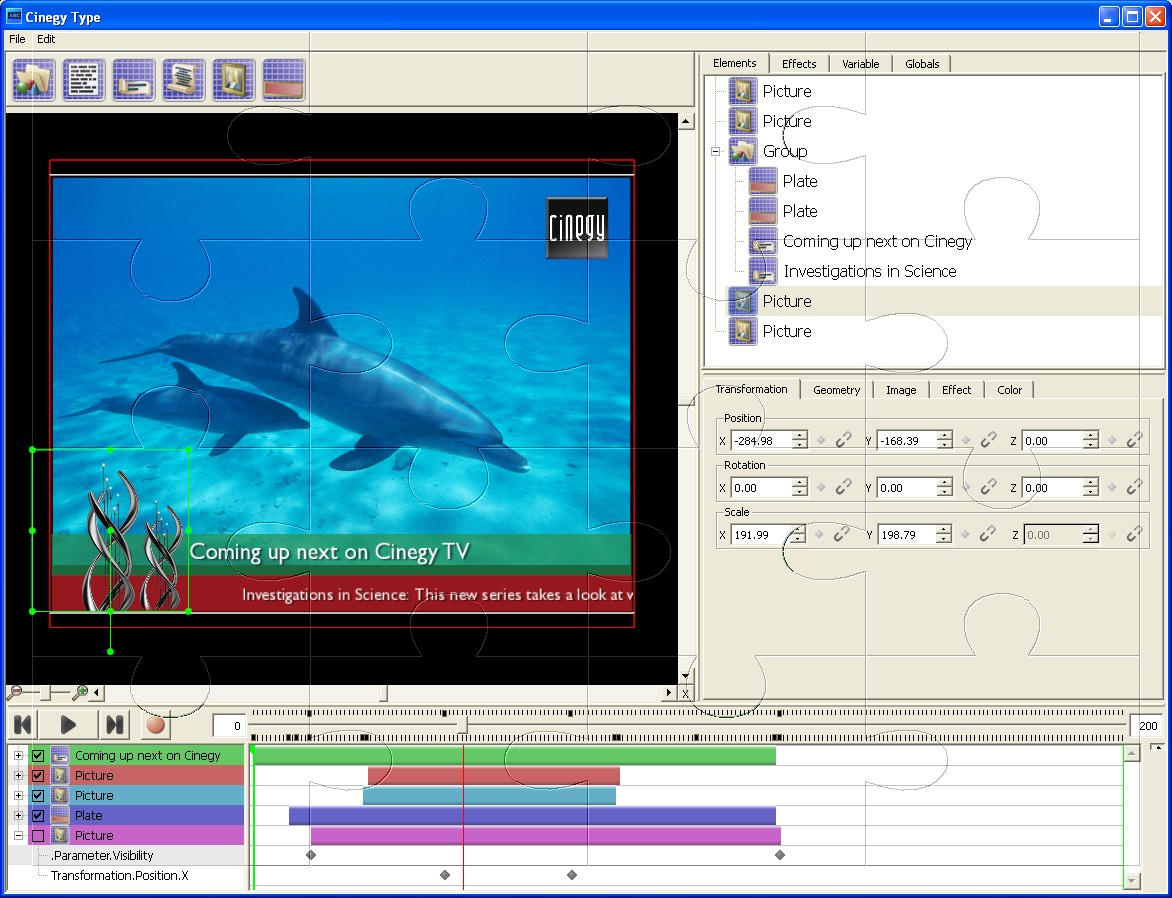Switch to the Variable tab
1172x898 pixels.
click(860, 64)
